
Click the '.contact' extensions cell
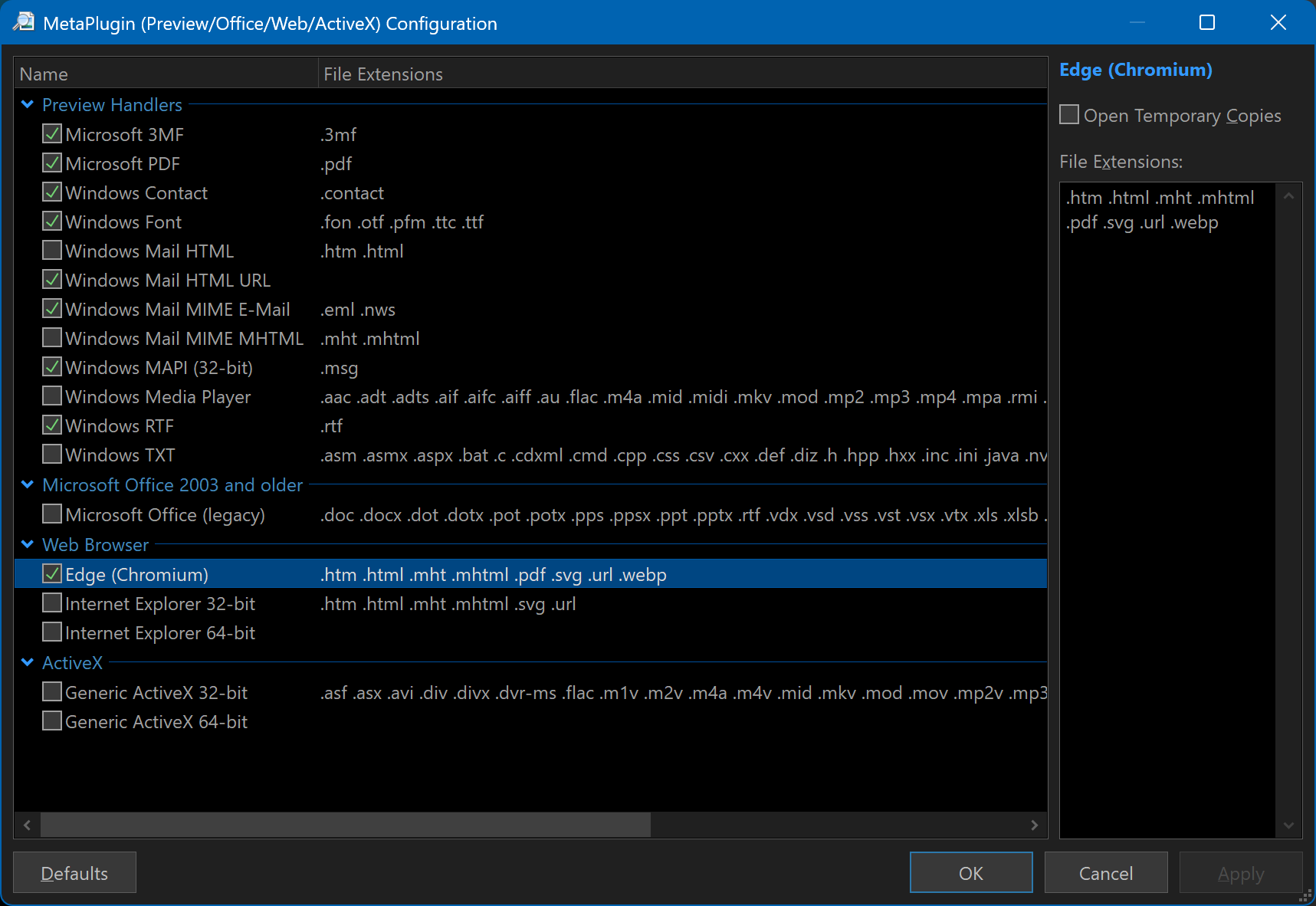(x=353, y=192)
